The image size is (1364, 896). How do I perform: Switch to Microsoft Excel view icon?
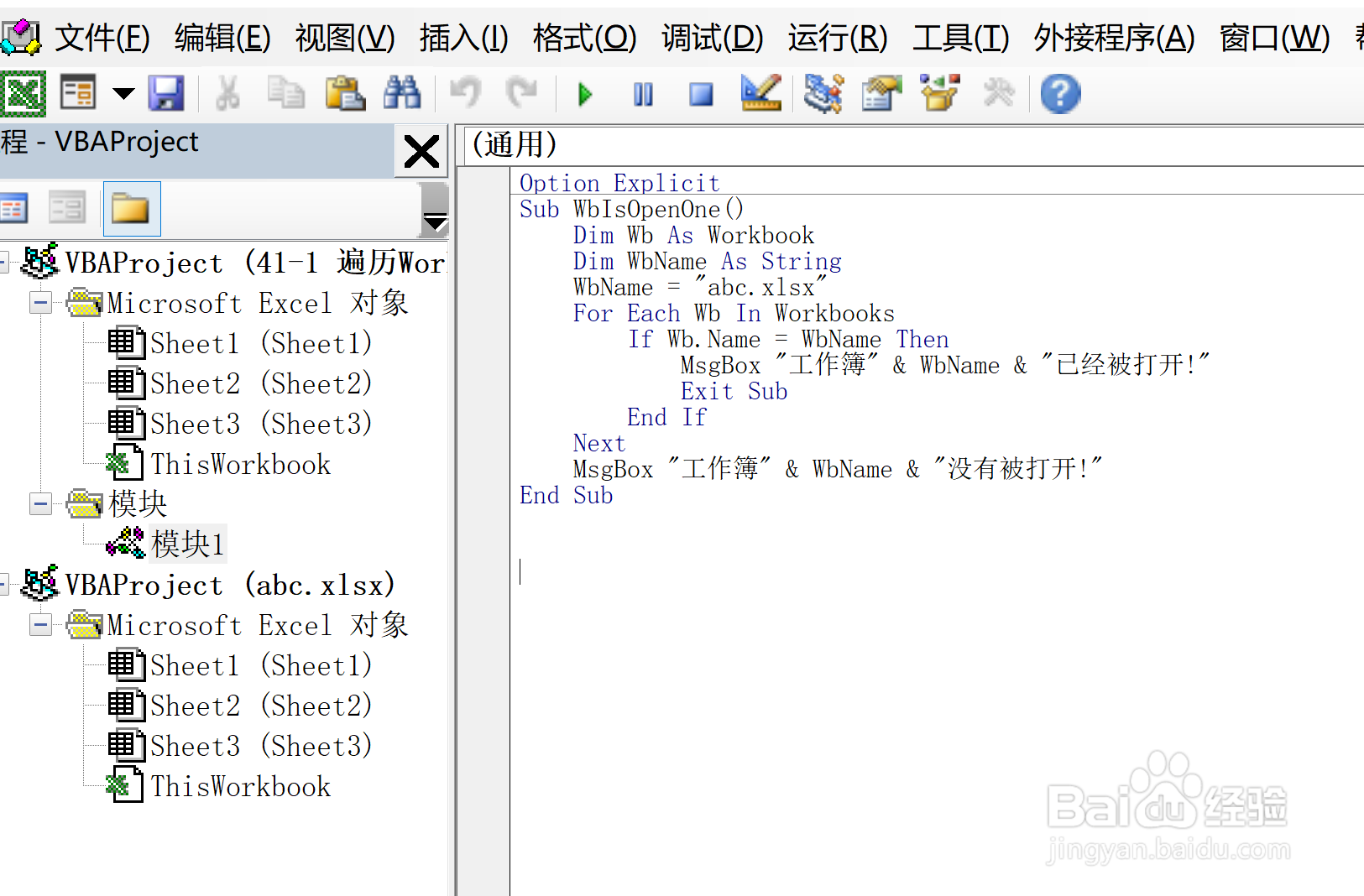[x=24, y=93]
